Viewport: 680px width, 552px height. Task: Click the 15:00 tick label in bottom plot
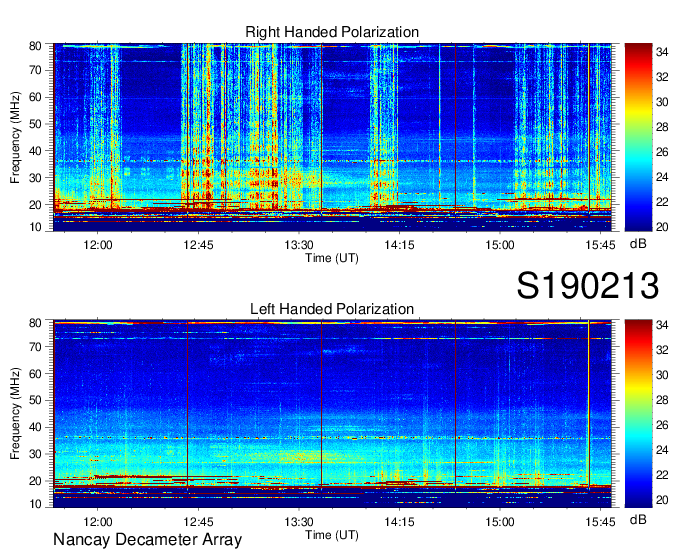(x=500, y=522)
